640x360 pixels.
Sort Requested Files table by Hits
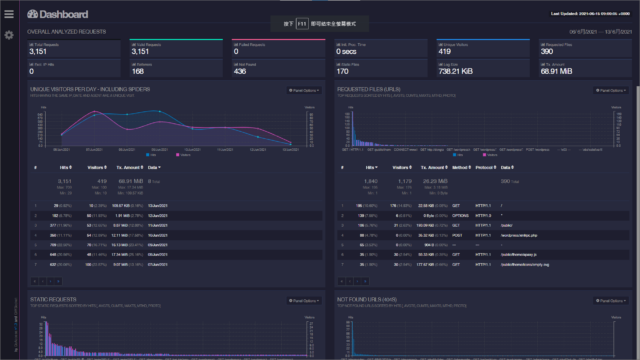click(x=371, y=167)
